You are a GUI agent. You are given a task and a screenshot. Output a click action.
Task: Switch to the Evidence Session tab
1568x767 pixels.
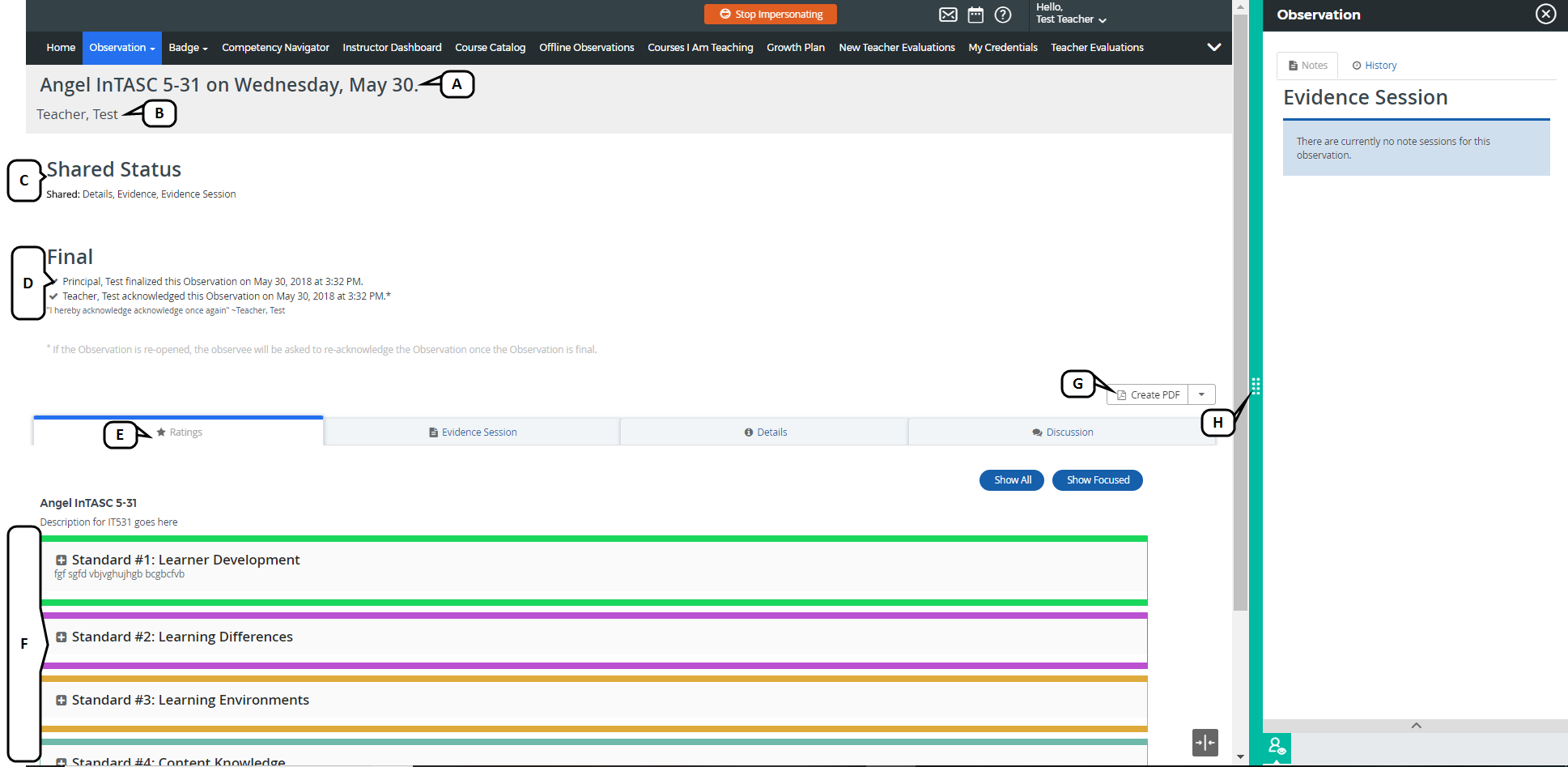point(473,433)
